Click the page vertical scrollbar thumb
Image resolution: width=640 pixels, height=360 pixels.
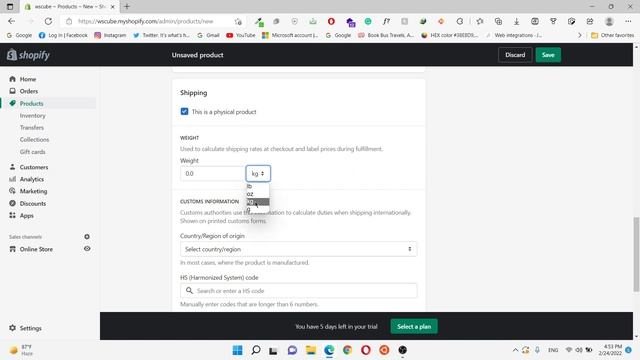coord(636,255)
